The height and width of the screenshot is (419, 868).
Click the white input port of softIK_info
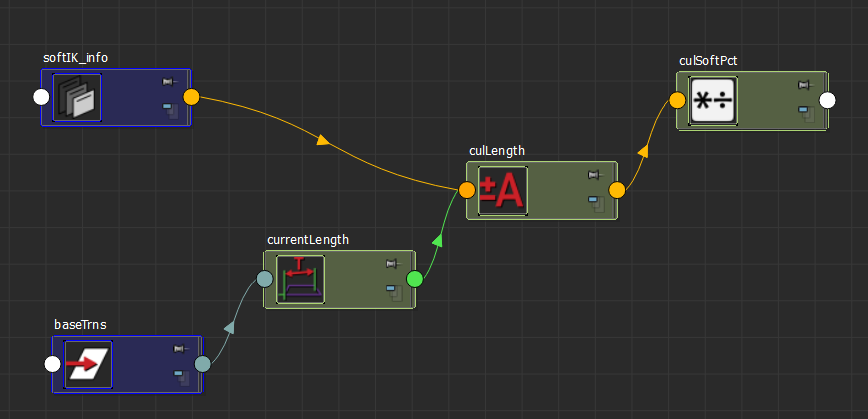[41, 97]
